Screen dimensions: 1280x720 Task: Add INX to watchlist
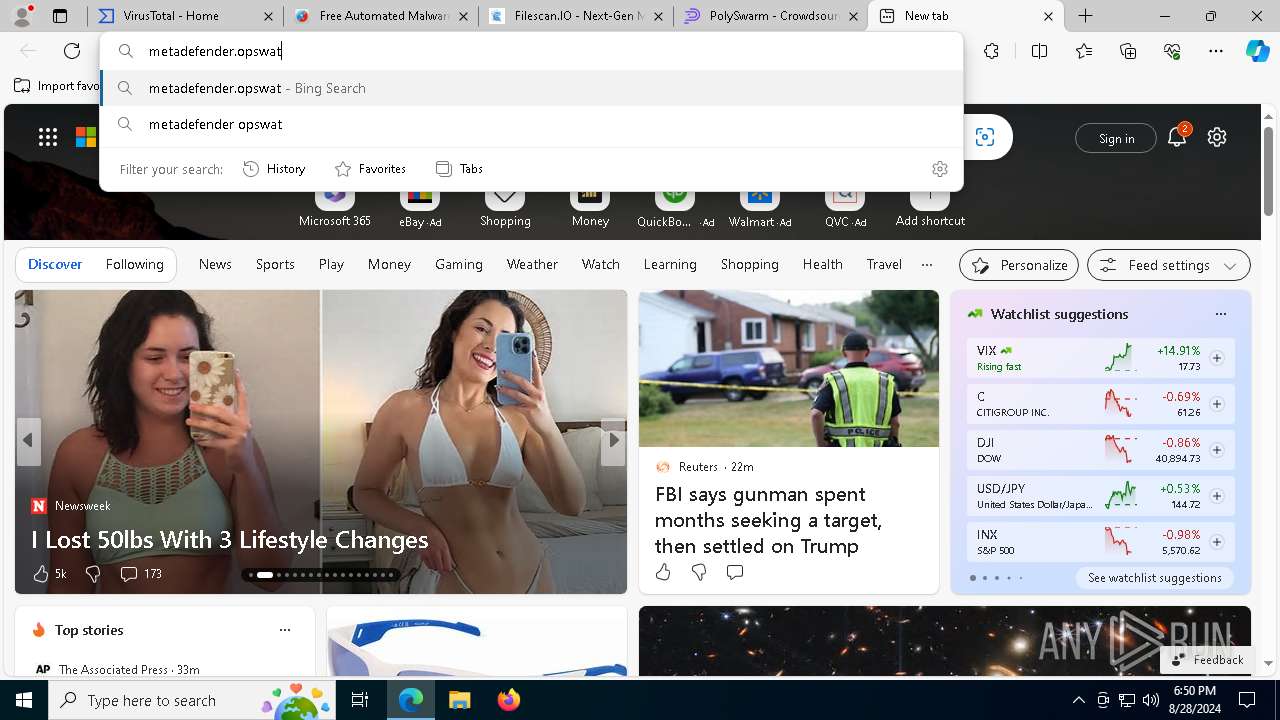pyautogui.click(x=1217, y=542)
